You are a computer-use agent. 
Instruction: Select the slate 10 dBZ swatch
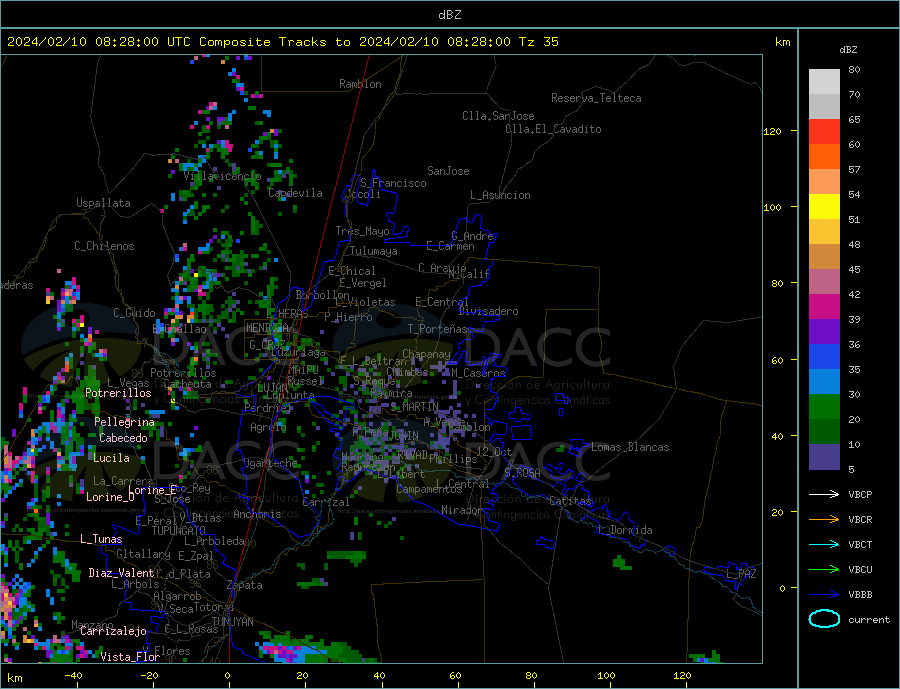(x=824, y=457)
